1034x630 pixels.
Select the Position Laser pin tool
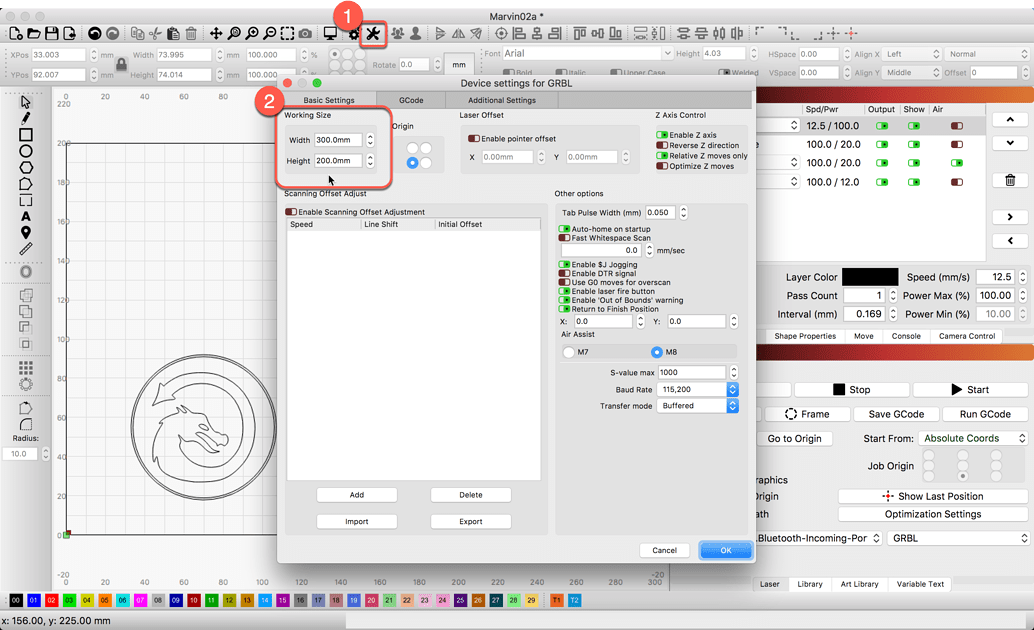point(26,232)
